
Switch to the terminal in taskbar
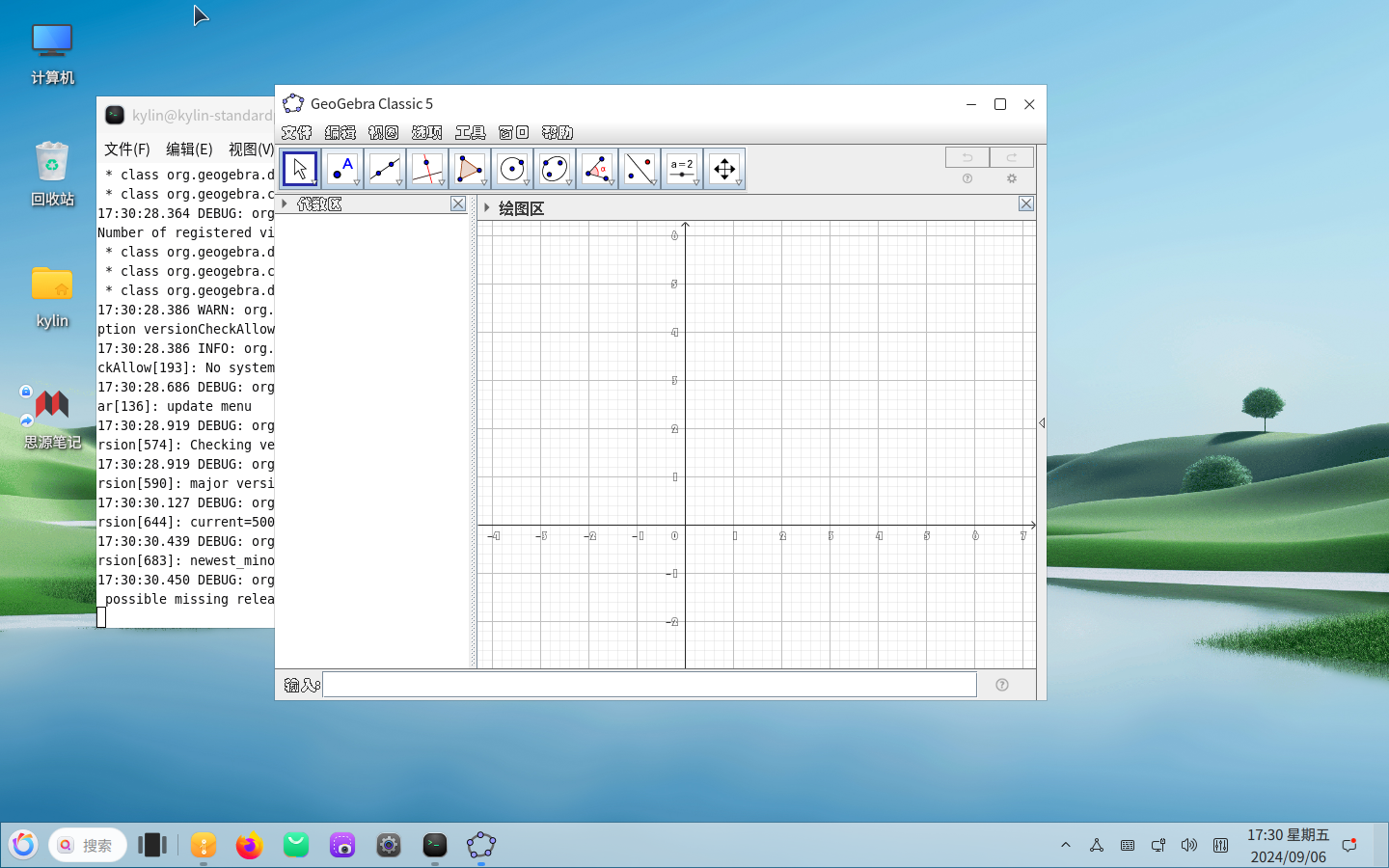point(435,846)
